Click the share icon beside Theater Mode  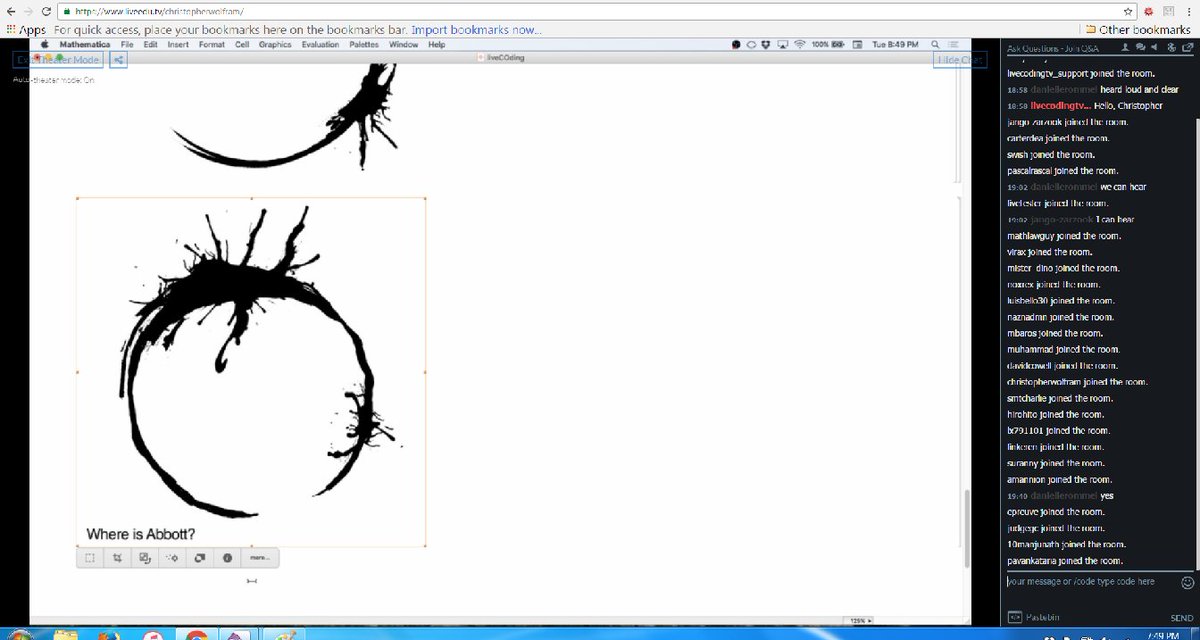[118, 60]
